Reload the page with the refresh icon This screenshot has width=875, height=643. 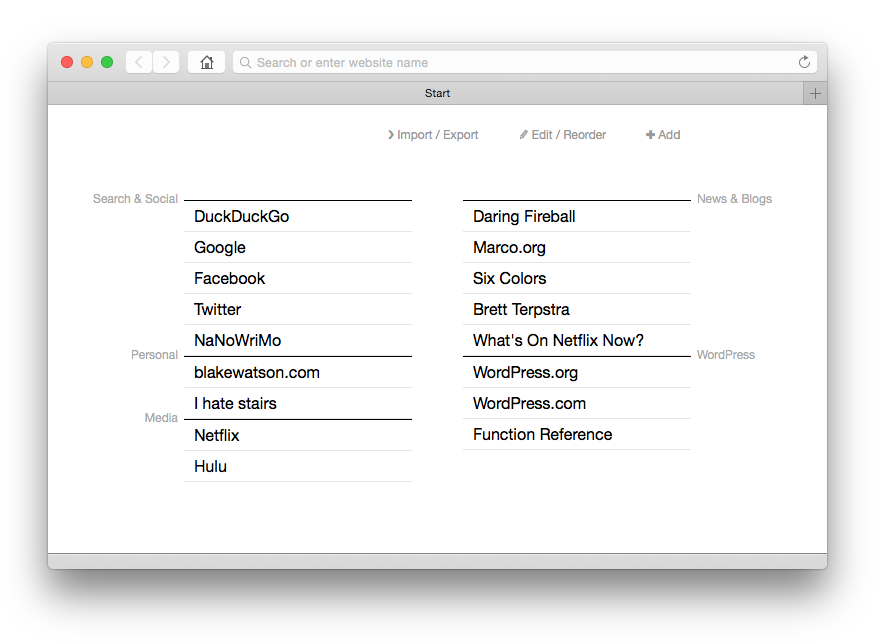[804, 62]
